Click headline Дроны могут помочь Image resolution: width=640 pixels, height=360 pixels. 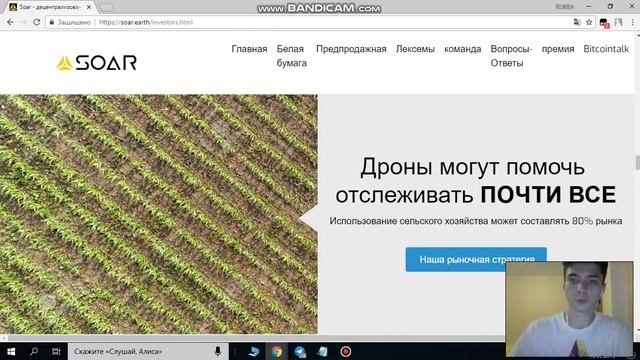coord(472,167)
